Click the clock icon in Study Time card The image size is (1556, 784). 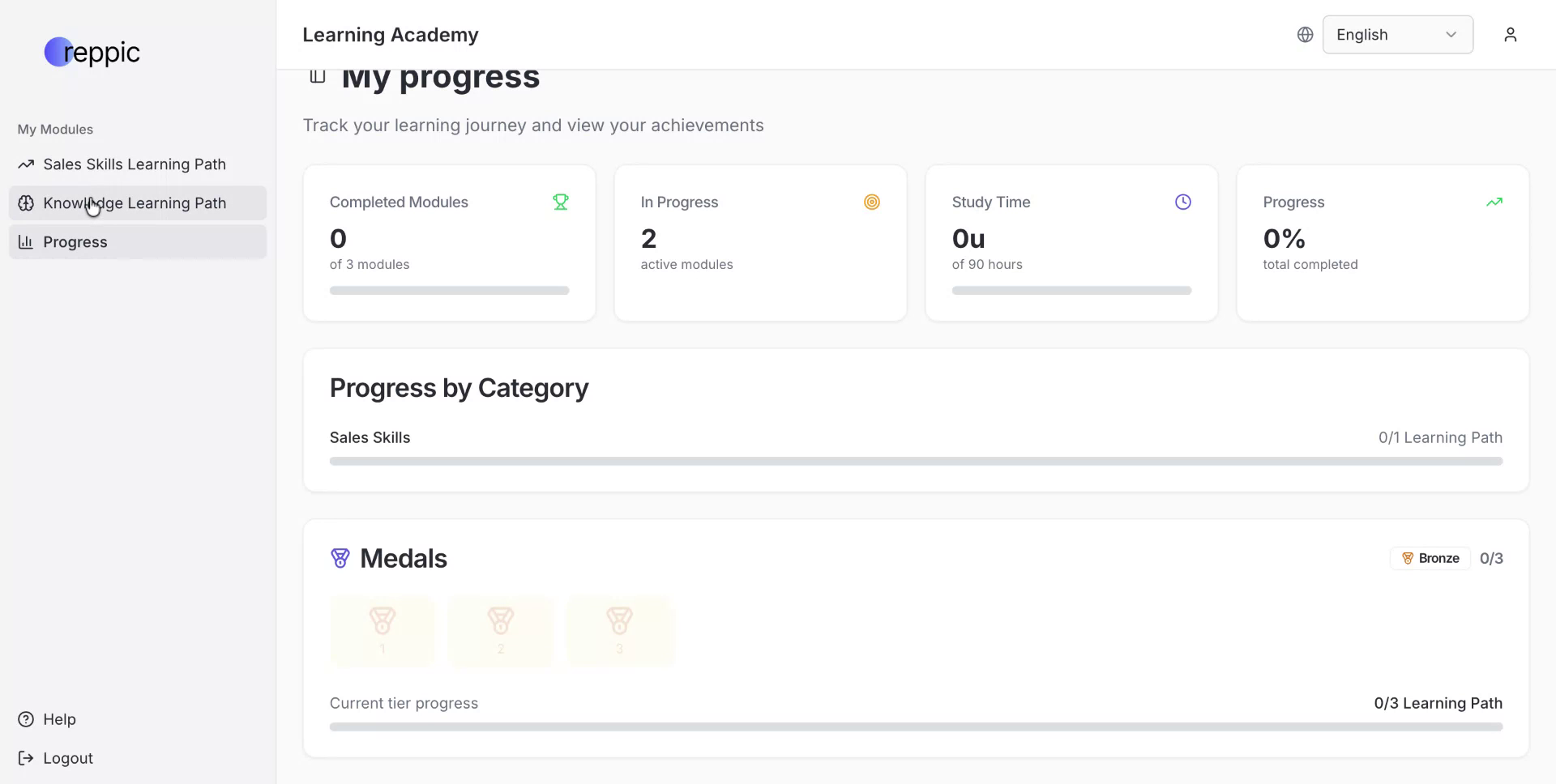pyautogui.click(x=1183, y=202)
